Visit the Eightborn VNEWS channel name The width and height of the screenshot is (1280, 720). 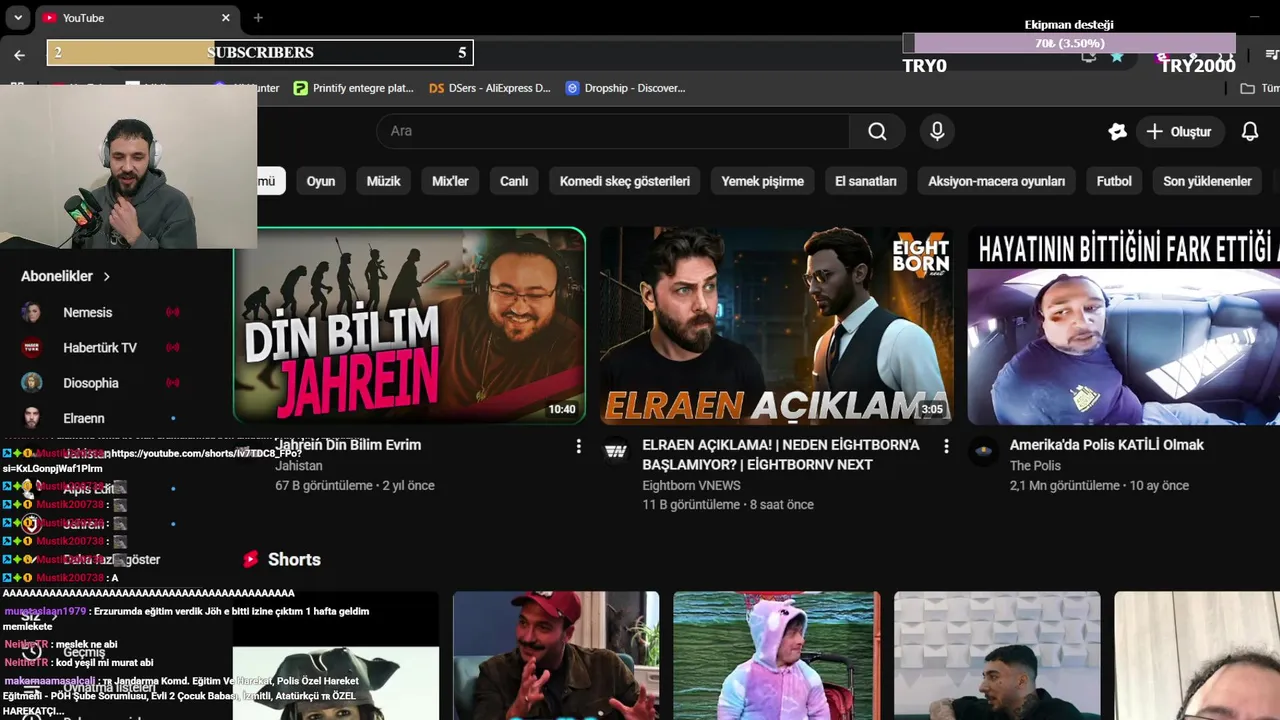tap(691, 485)
